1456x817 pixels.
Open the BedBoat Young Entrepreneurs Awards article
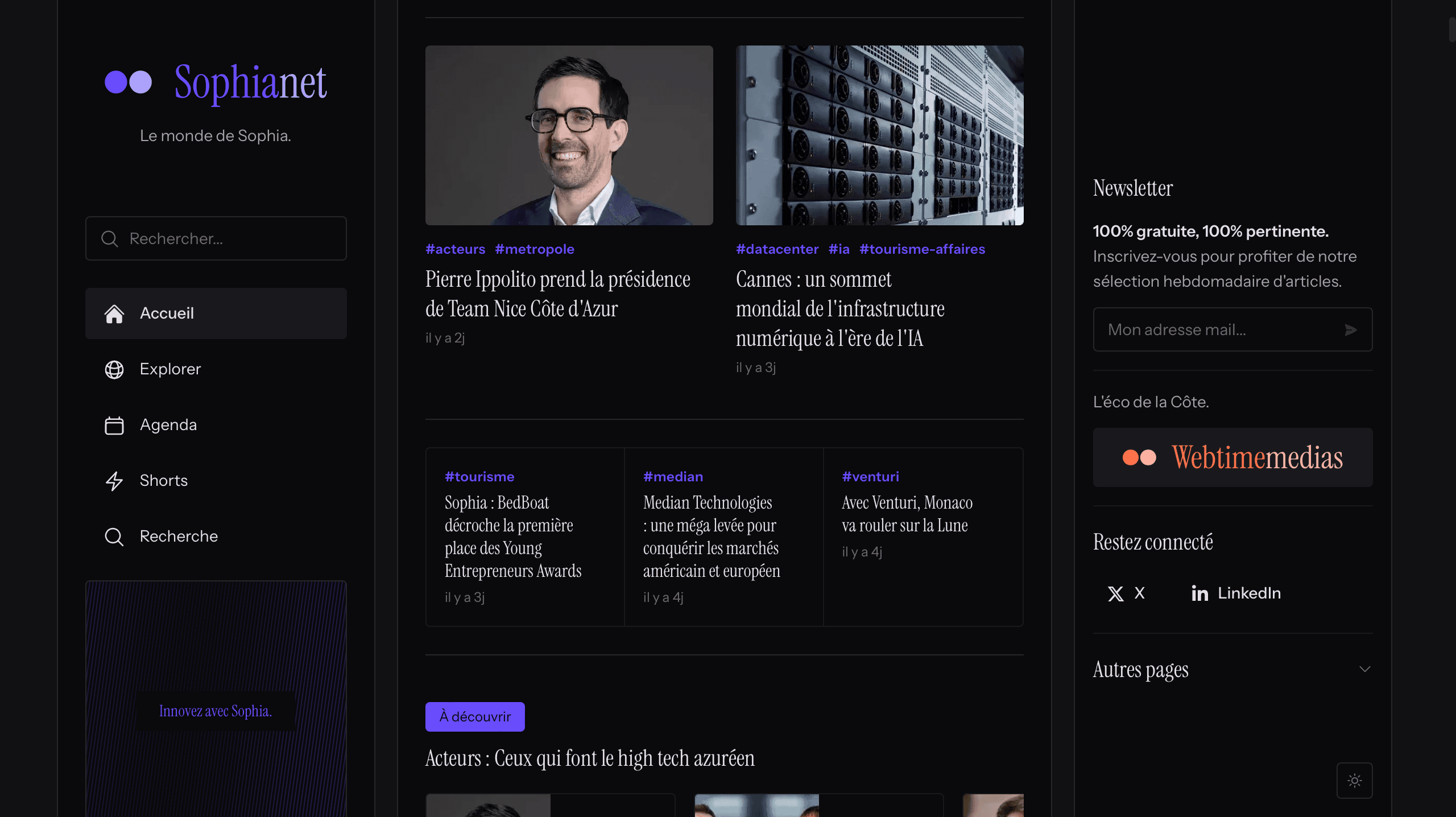click(513, 537)
